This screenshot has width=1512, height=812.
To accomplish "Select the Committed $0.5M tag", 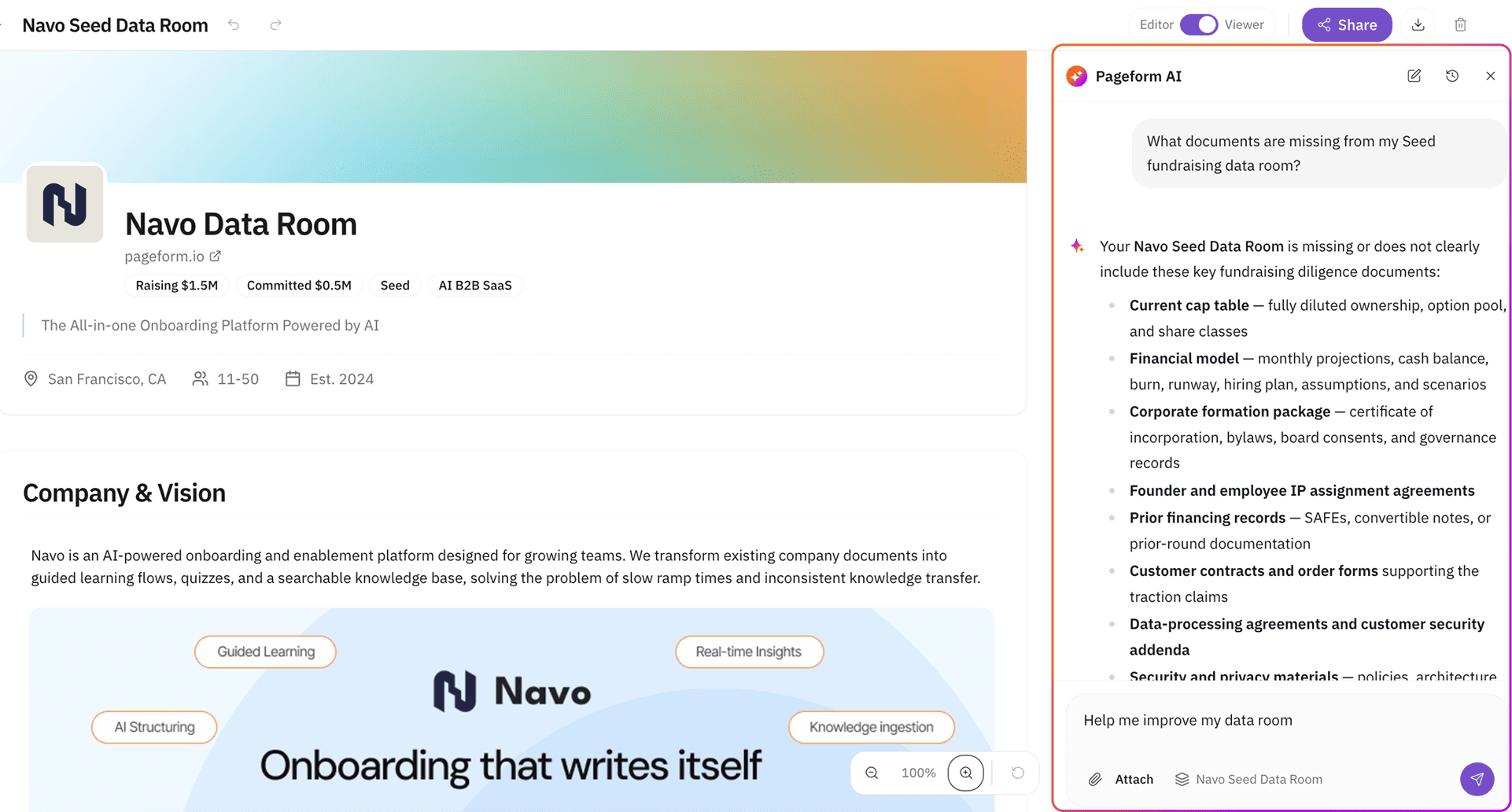I will pos(299,285).
